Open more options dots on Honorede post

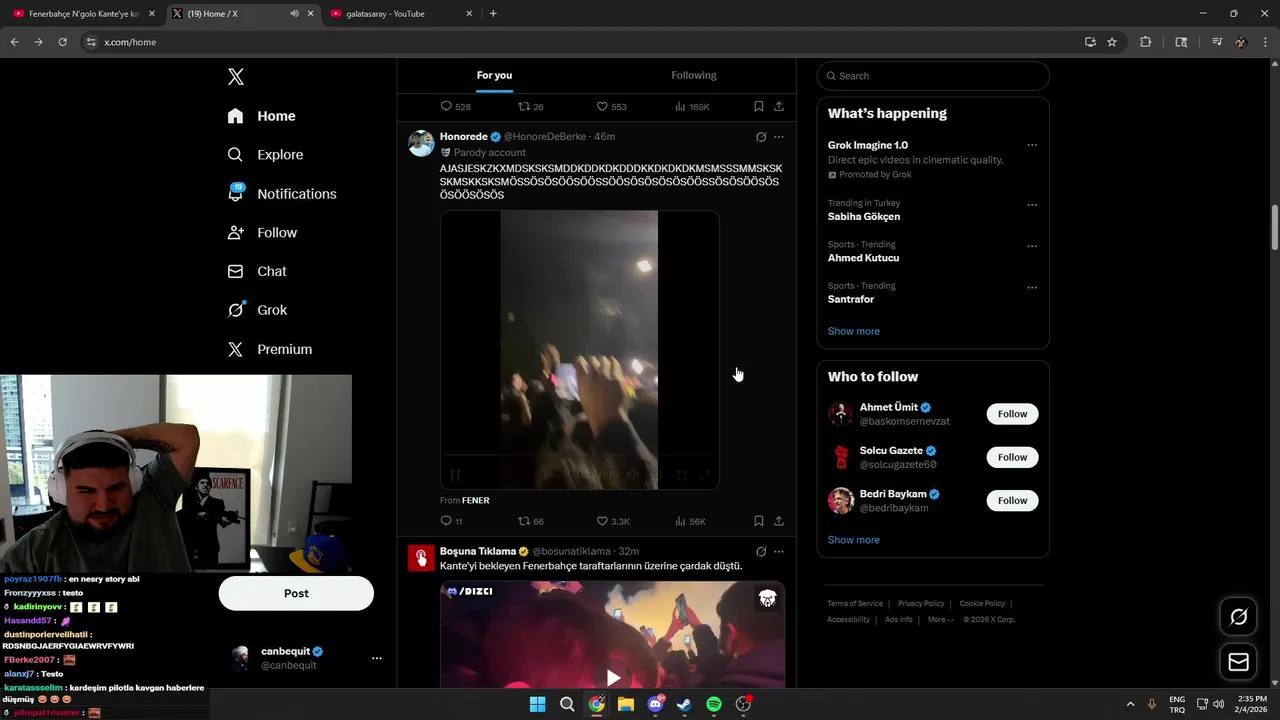click(779, 137)
